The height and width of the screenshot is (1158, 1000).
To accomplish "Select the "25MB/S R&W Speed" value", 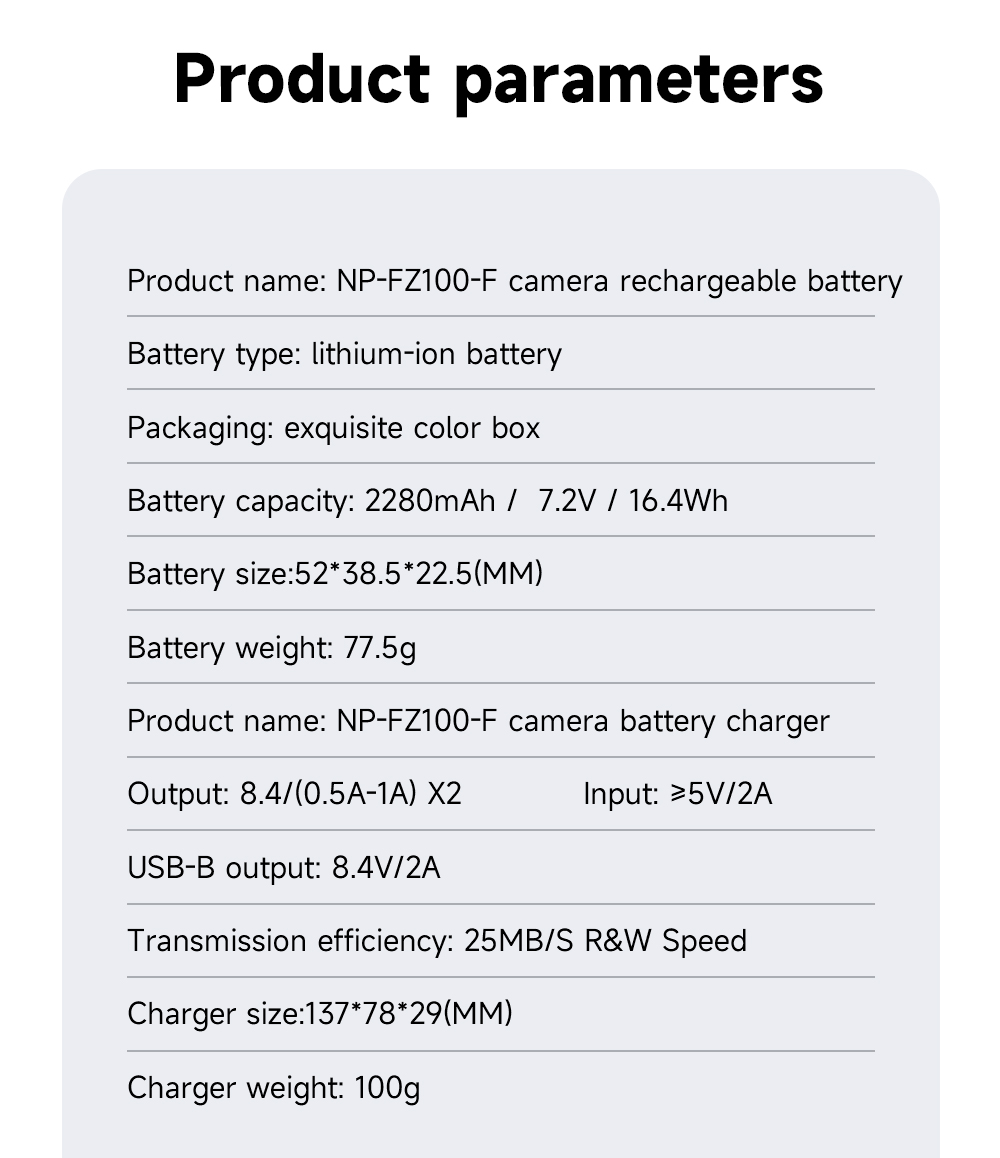I will [605, 941].
